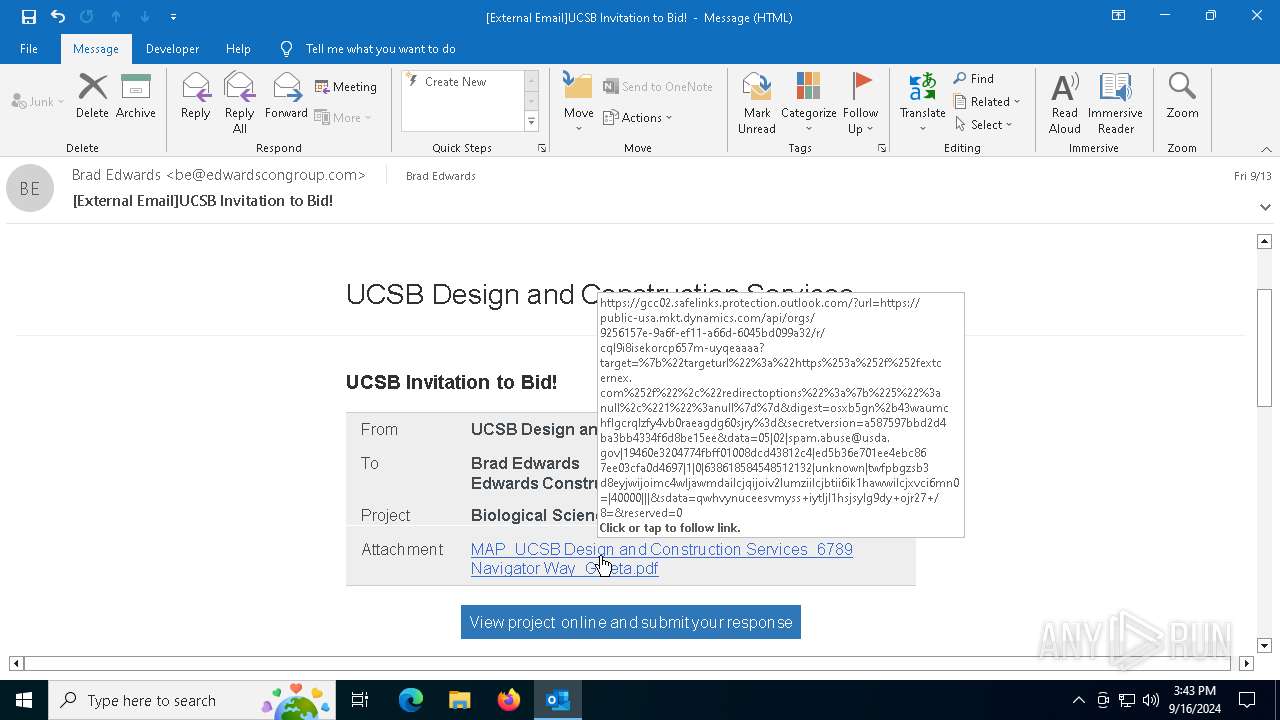Open the Quick Steps dialog launcher
Viewport: 1280px width, 720px height.
coord(542,148)
